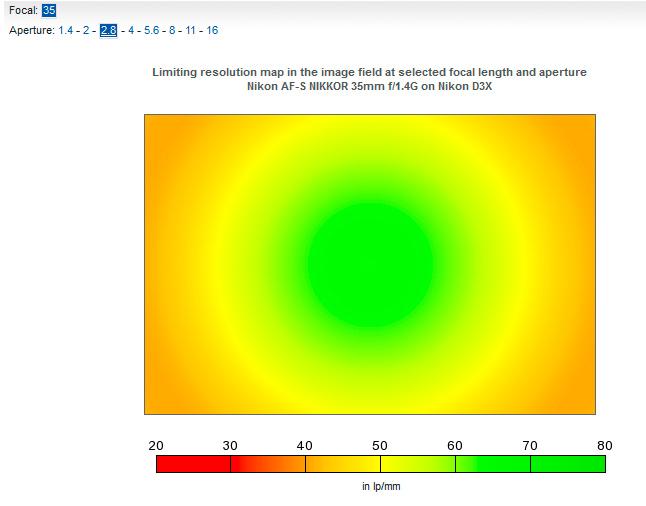Screen dimensions: 646x506
Task: Click the legend value 30
Action: tap(230, 446)
